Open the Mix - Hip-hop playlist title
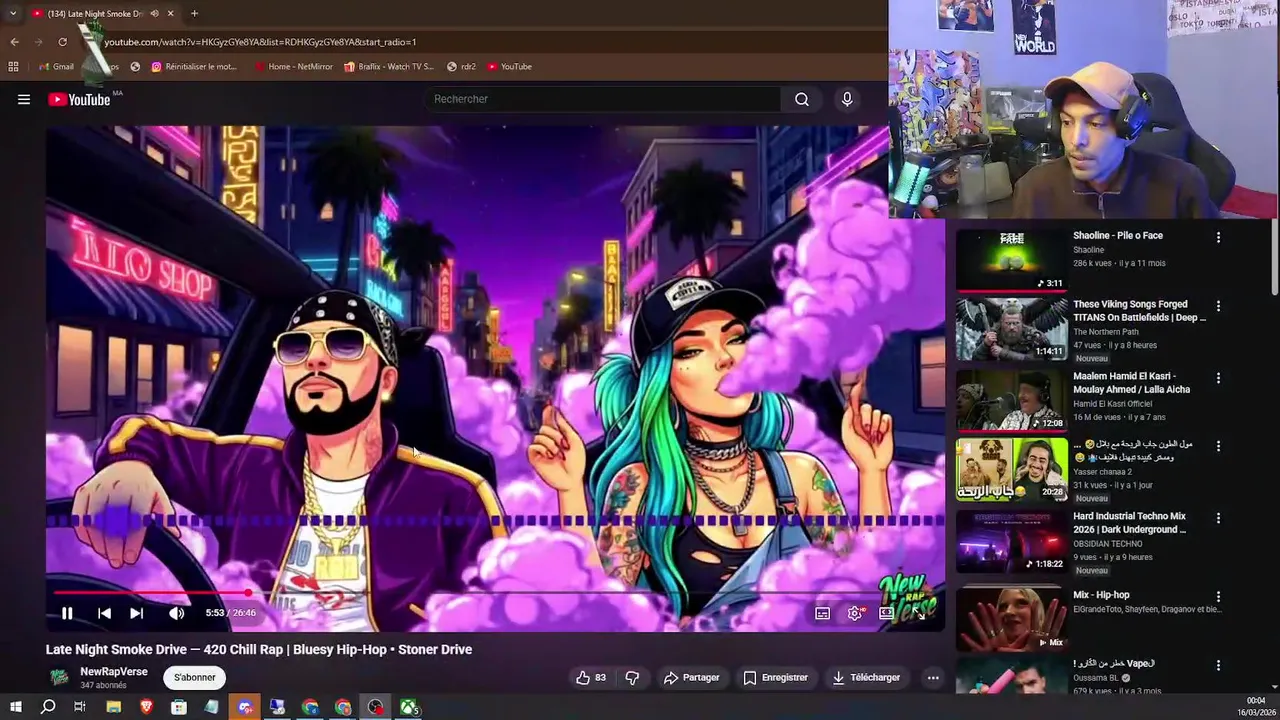 tap(1101, 595)
